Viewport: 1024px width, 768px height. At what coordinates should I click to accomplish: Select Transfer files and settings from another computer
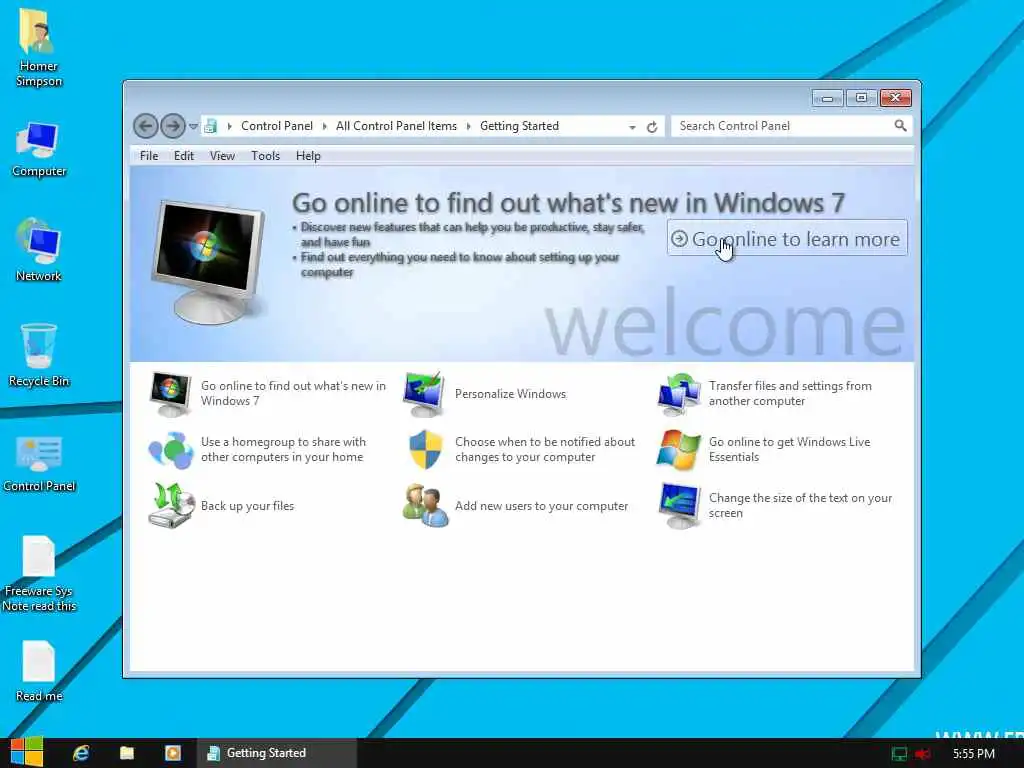790,393
